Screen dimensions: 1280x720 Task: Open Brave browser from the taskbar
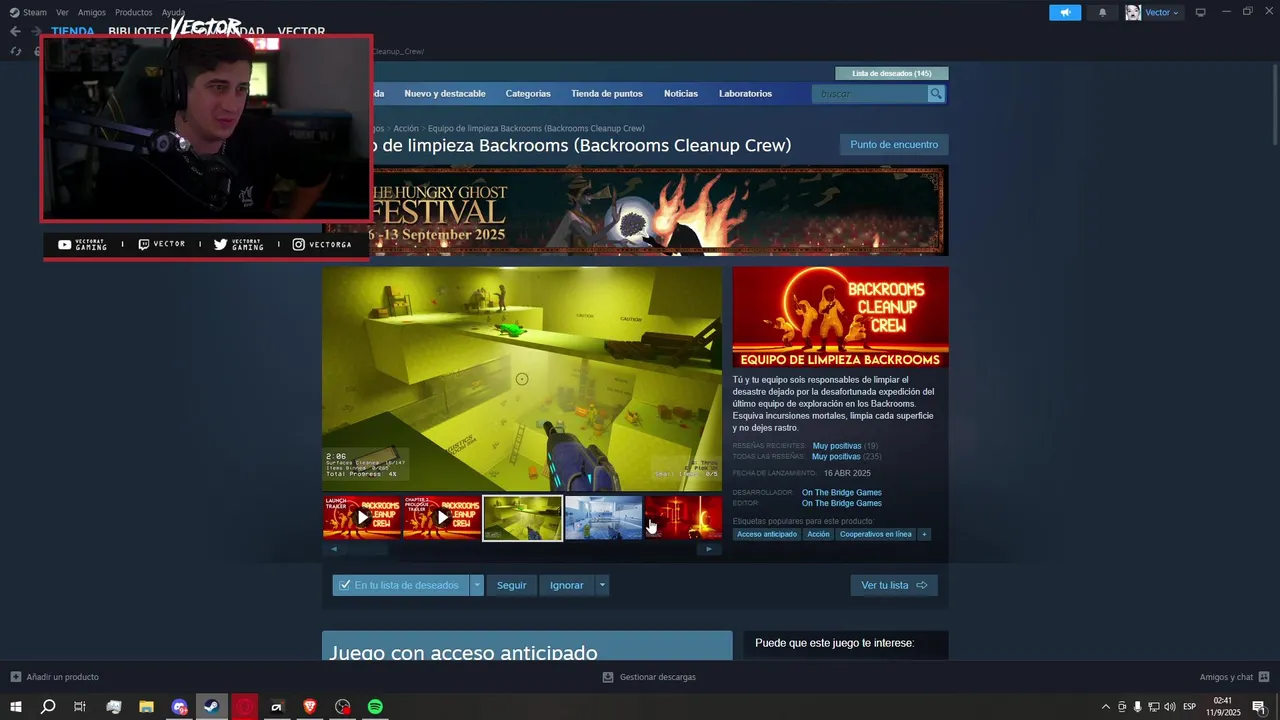(x=310, y=707)
